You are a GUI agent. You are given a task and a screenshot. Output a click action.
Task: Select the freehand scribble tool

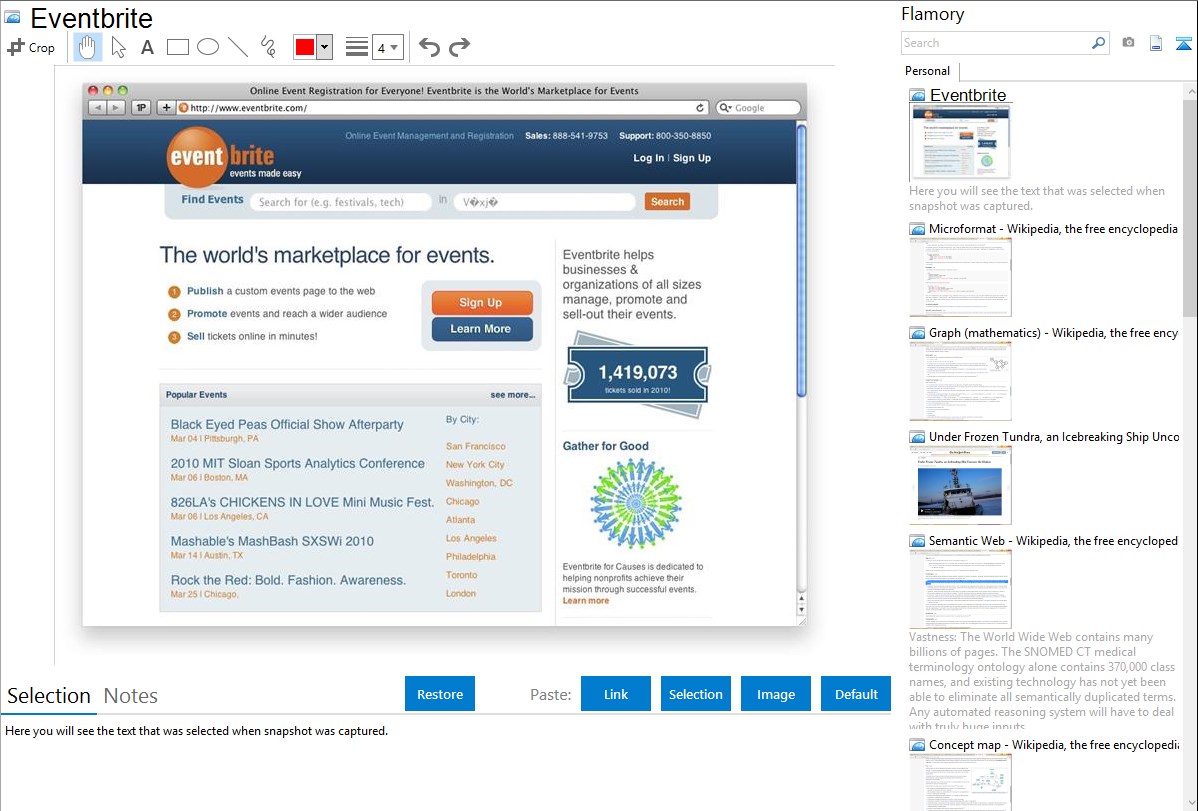click(268, 47)
